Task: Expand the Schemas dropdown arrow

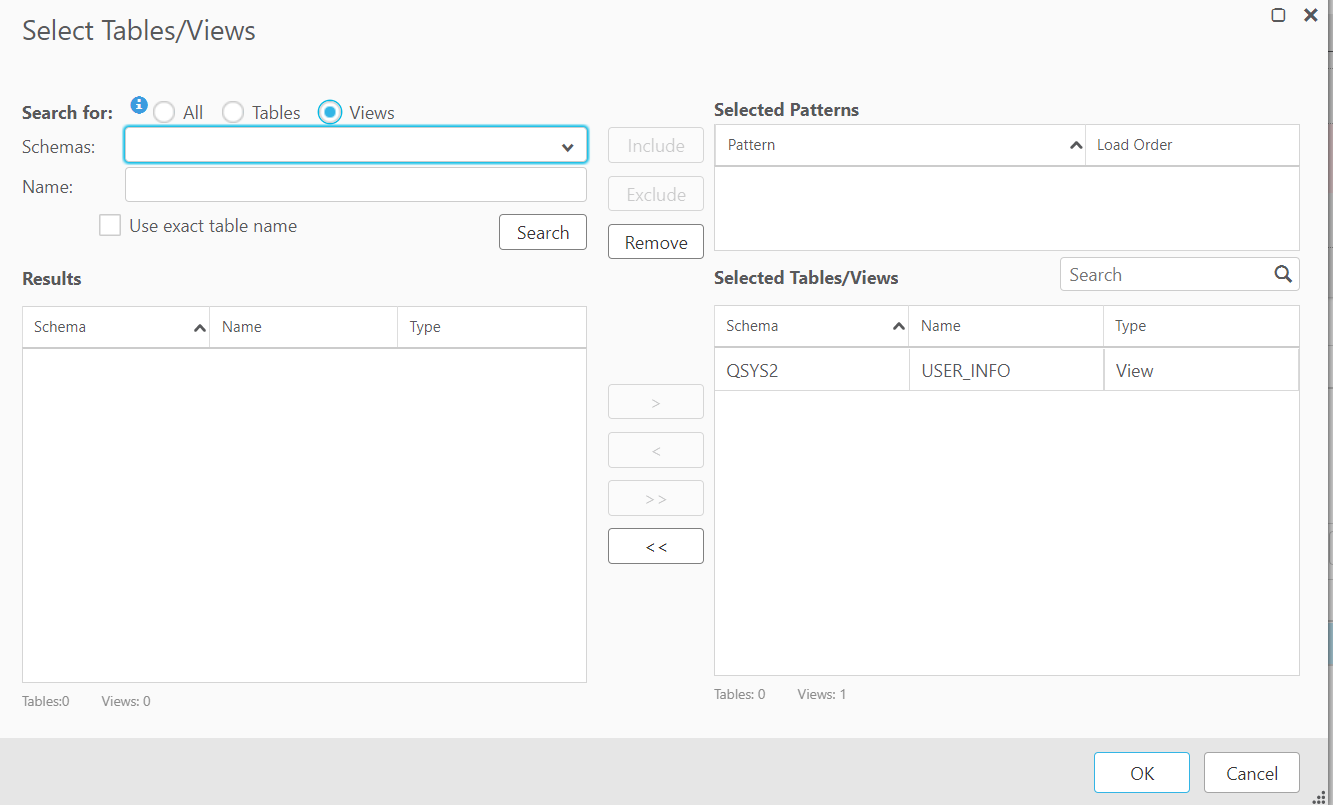Action: click(567, 147)
